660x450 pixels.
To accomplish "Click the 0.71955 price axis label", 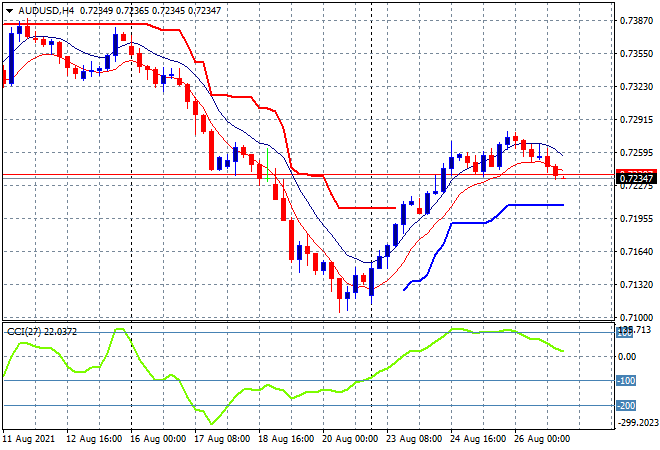I will 636,218.
